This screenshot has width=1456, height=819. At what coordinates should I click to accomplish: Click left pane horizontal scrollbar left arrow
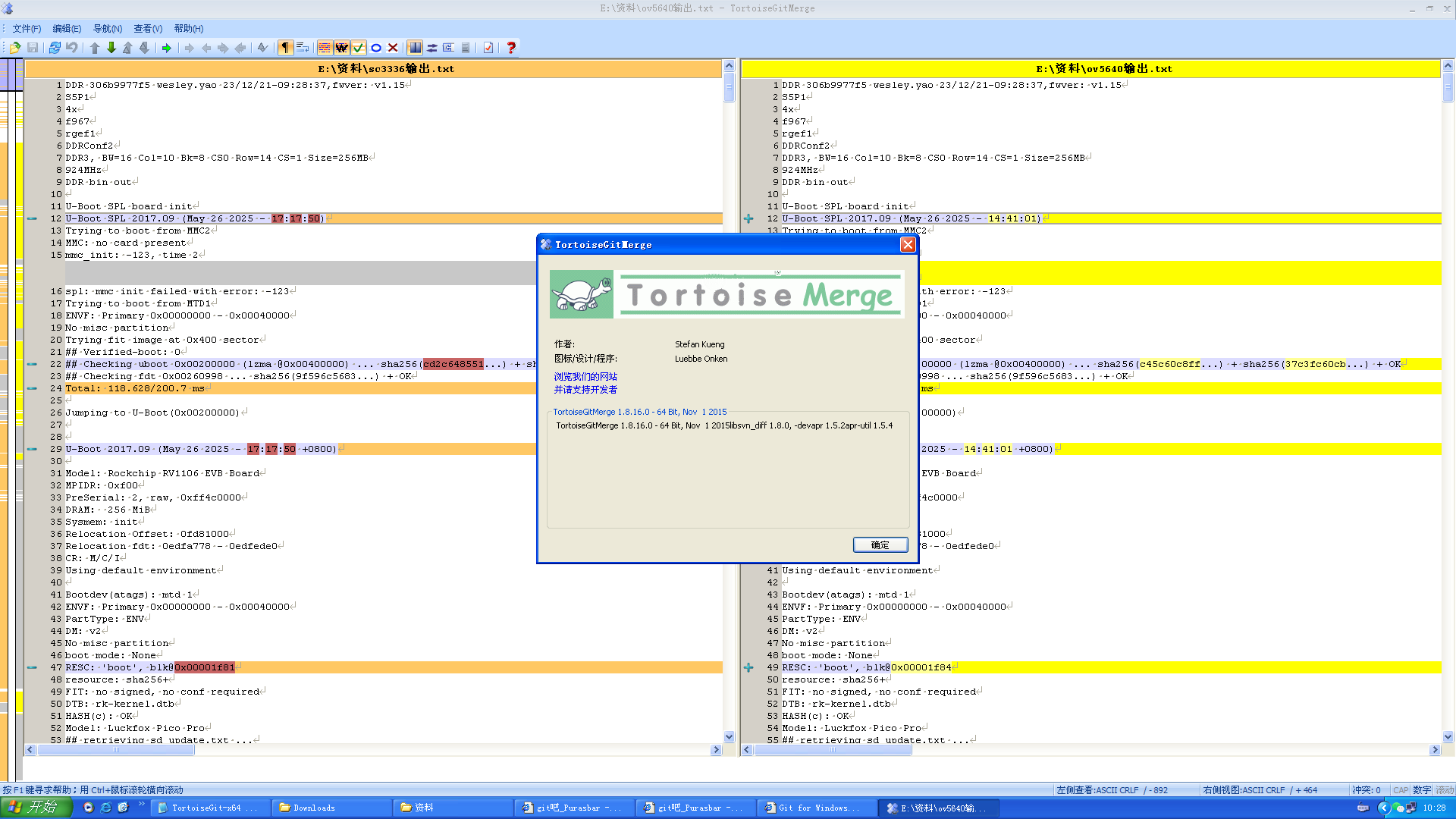30,750
